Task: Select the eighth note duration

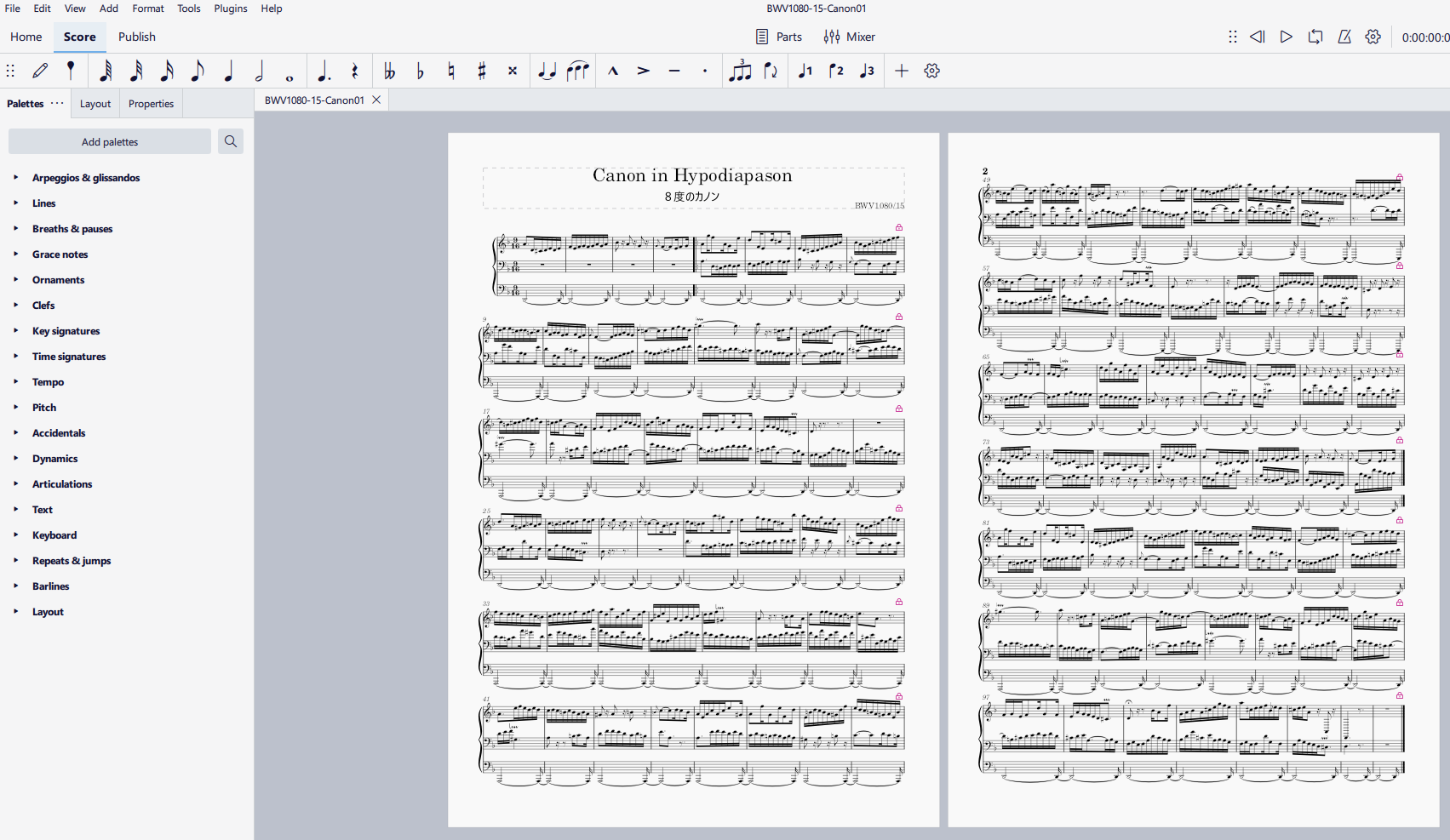Action: 198,71
